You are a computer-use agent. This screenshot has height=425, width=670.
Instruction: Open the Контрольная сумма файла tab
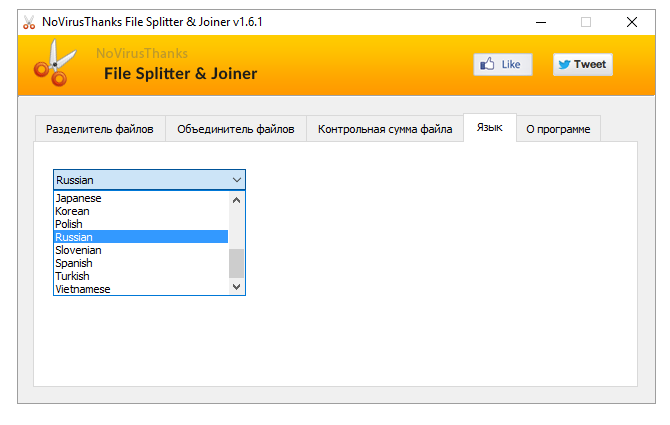385,129
